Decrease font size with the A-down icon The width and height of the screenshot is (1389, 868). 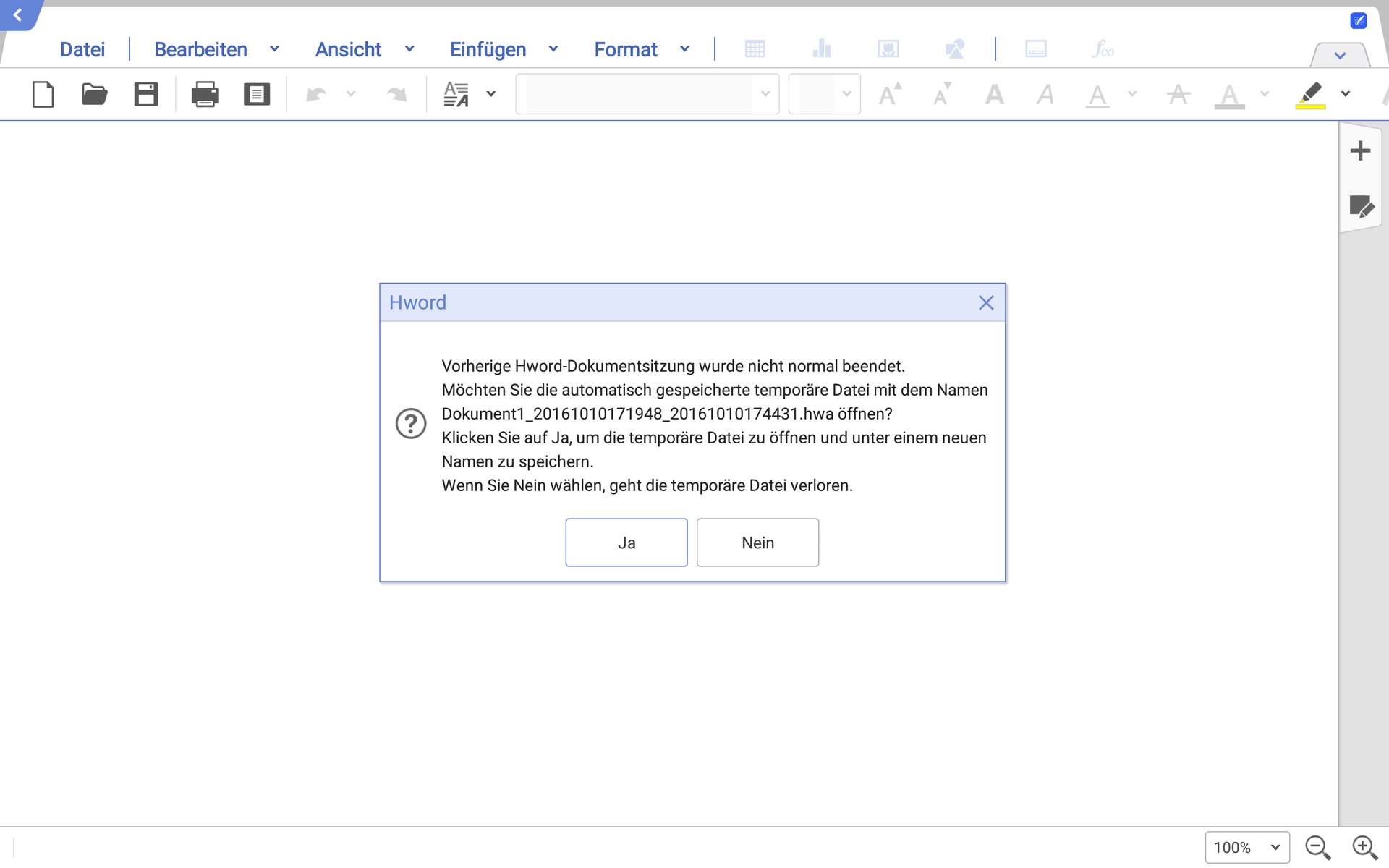[942, 94]
